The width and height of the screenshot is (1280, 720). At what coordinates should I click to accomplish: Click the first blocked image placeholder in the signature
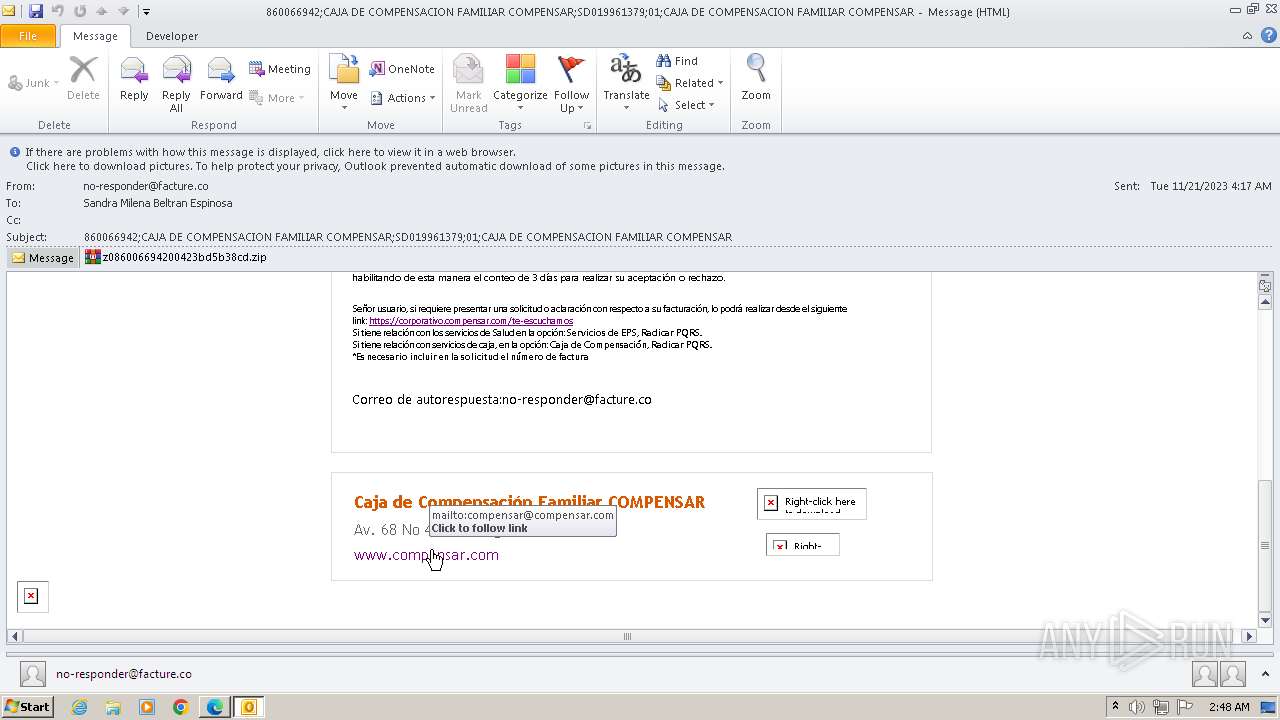811,503
